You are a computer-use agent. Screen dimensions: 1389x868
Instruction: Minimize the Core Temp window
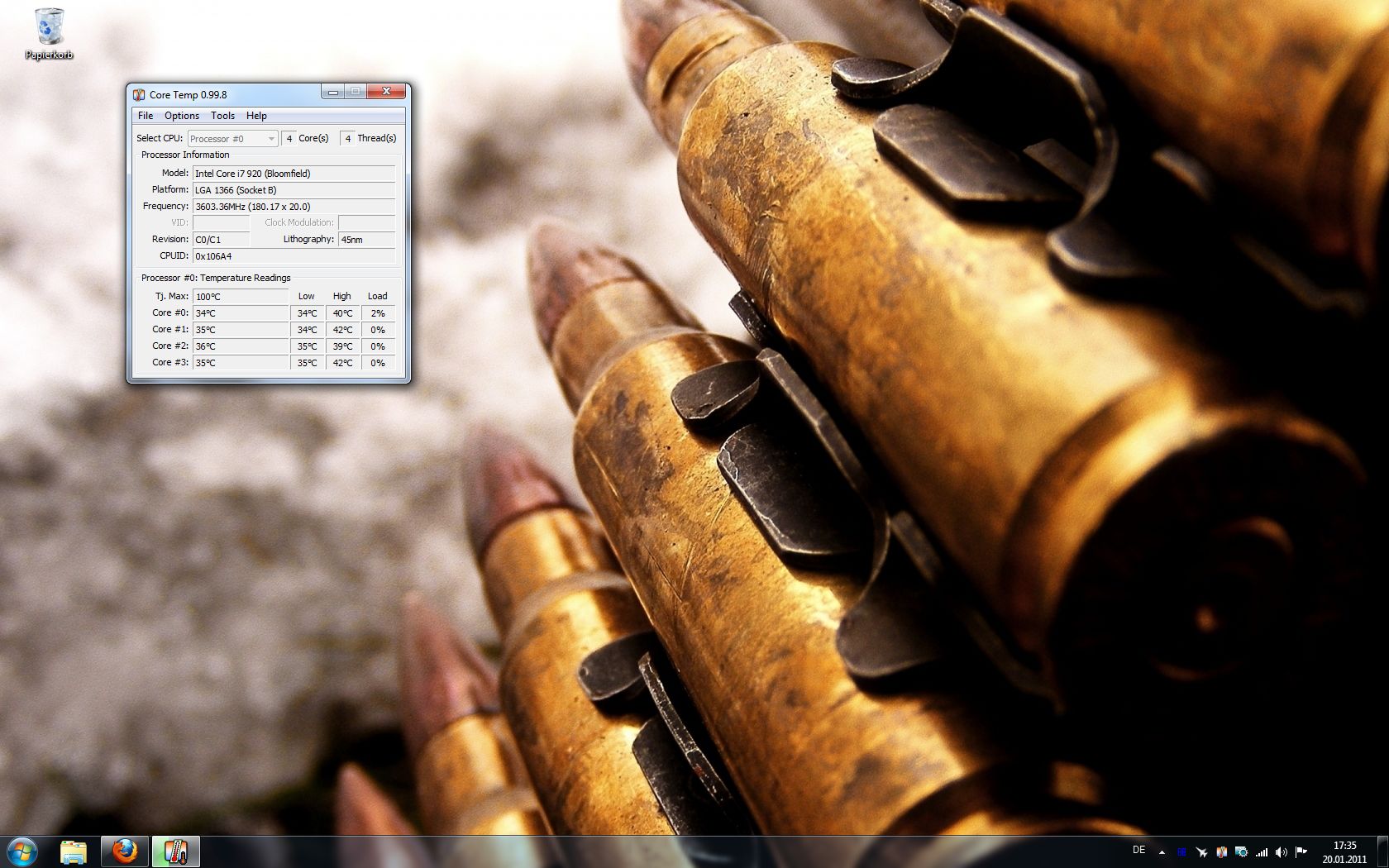pos(333,92)
